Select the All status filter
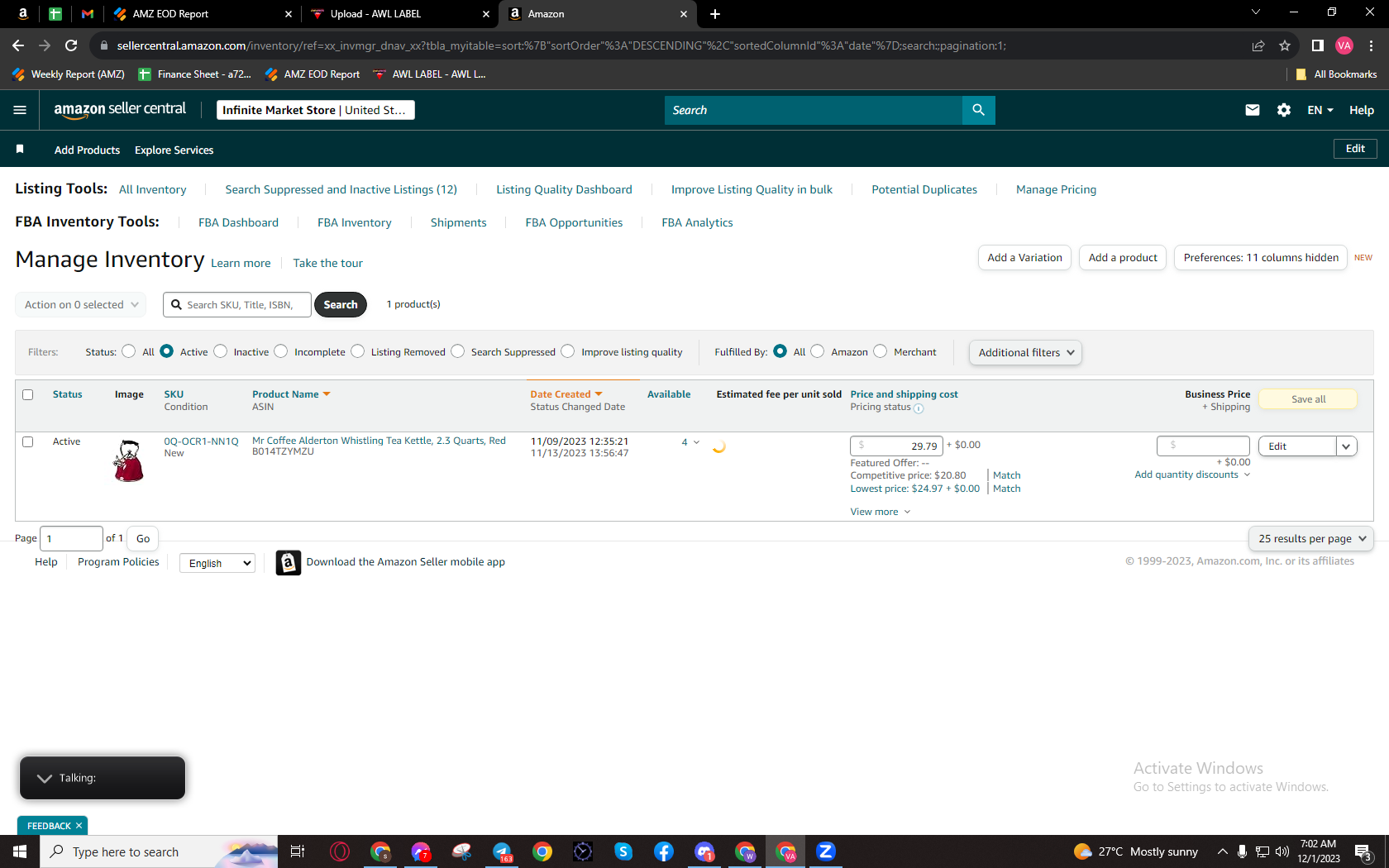This screenshot has height=868, width=1389. pyautogui.click(x=128, y=351)
